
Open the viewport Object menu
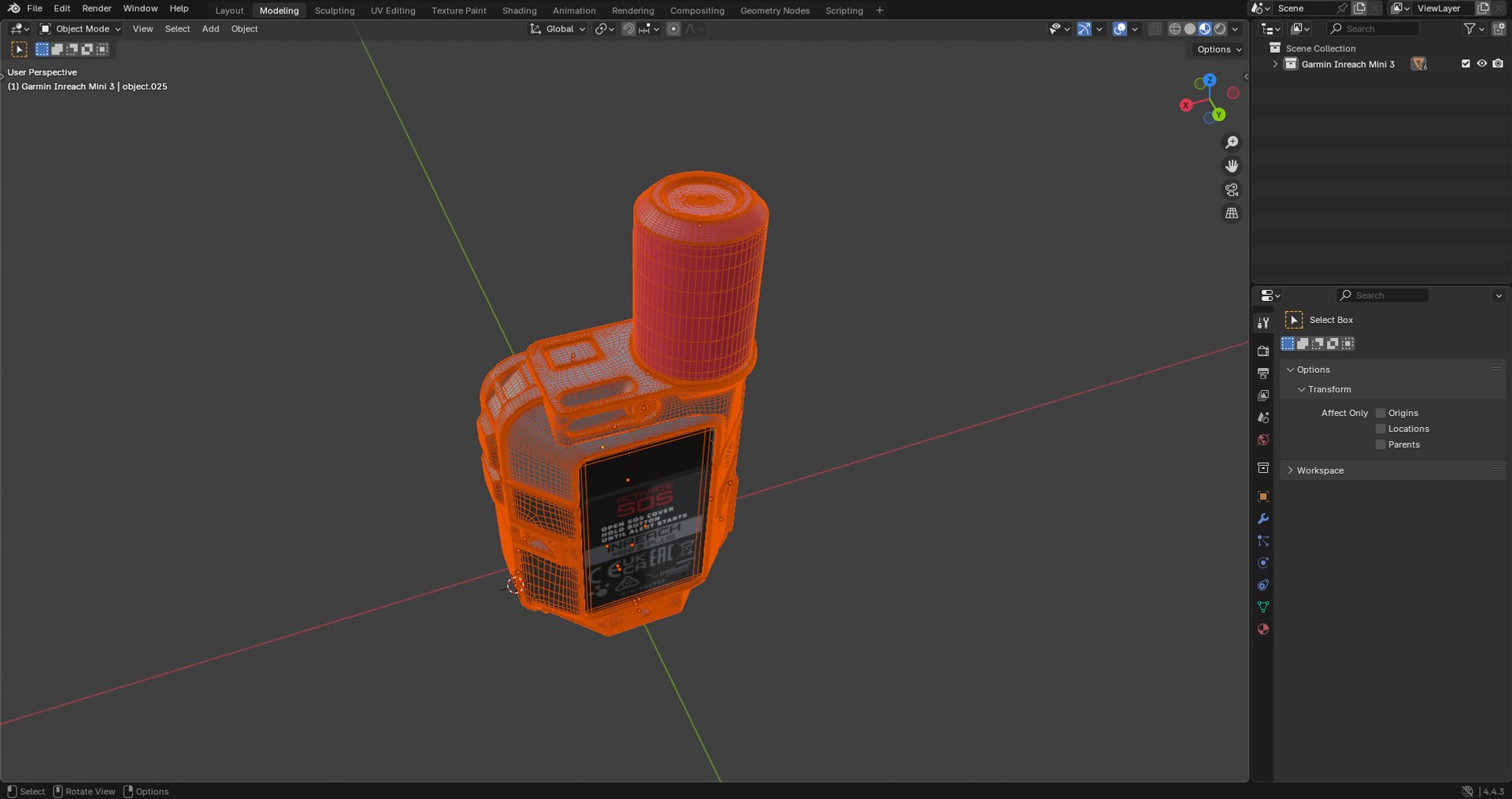(x=244, y=29)
